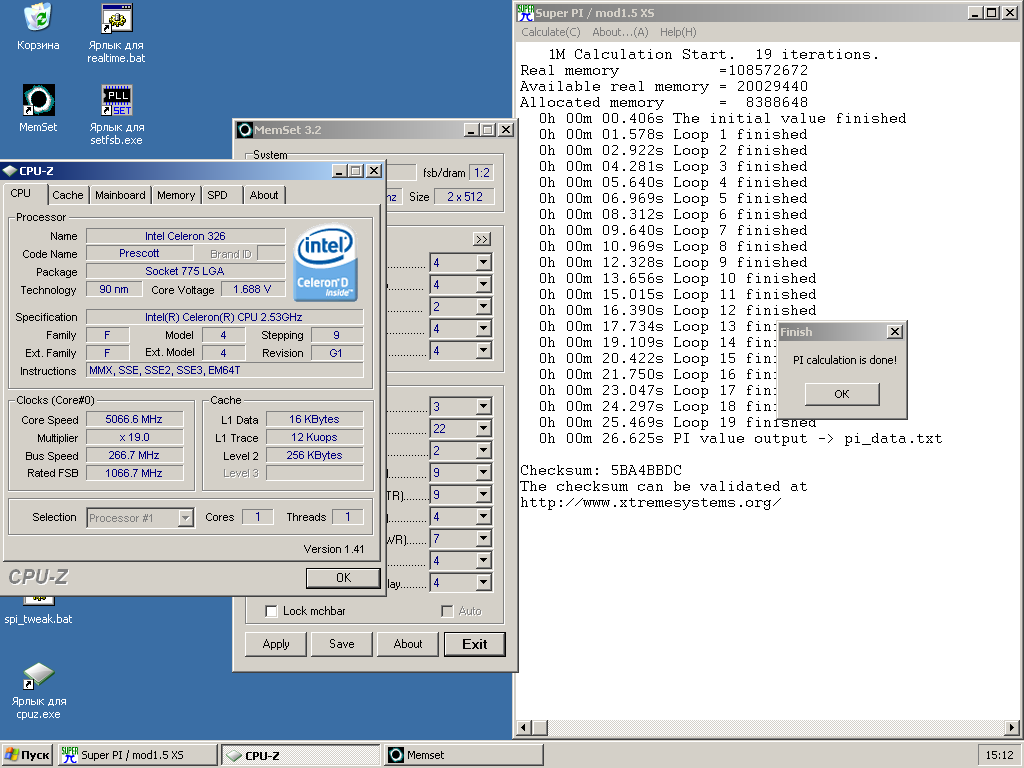Open the Help(H) menu in Super PI

pyautogui.click(x=678, y=32)
